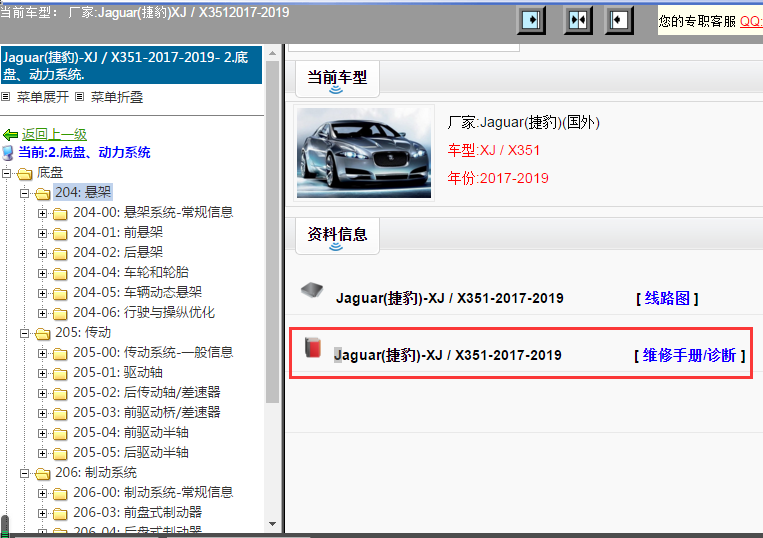This screenshot has width=763, height=538.
Task: Click the gray wiring diagram chip icon
Action: [x=312, y=290]
